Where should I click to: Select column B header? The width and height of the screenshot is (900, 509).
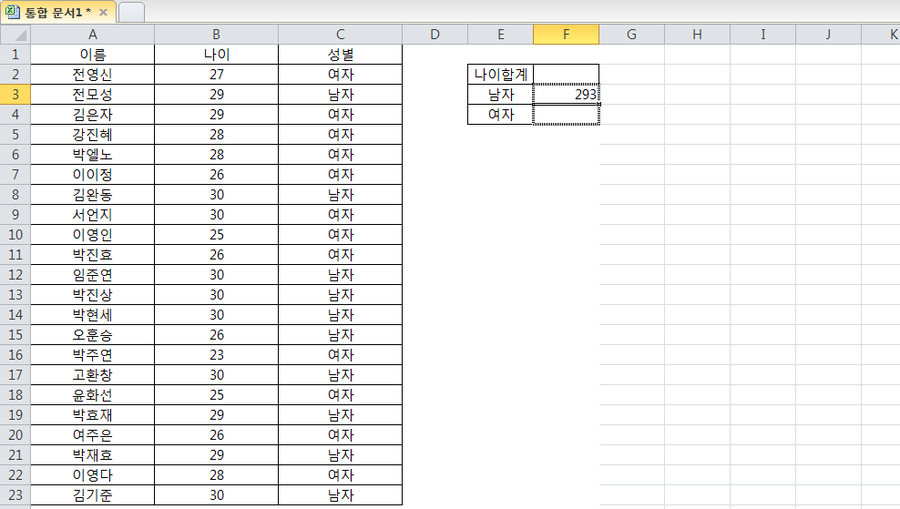216,34
